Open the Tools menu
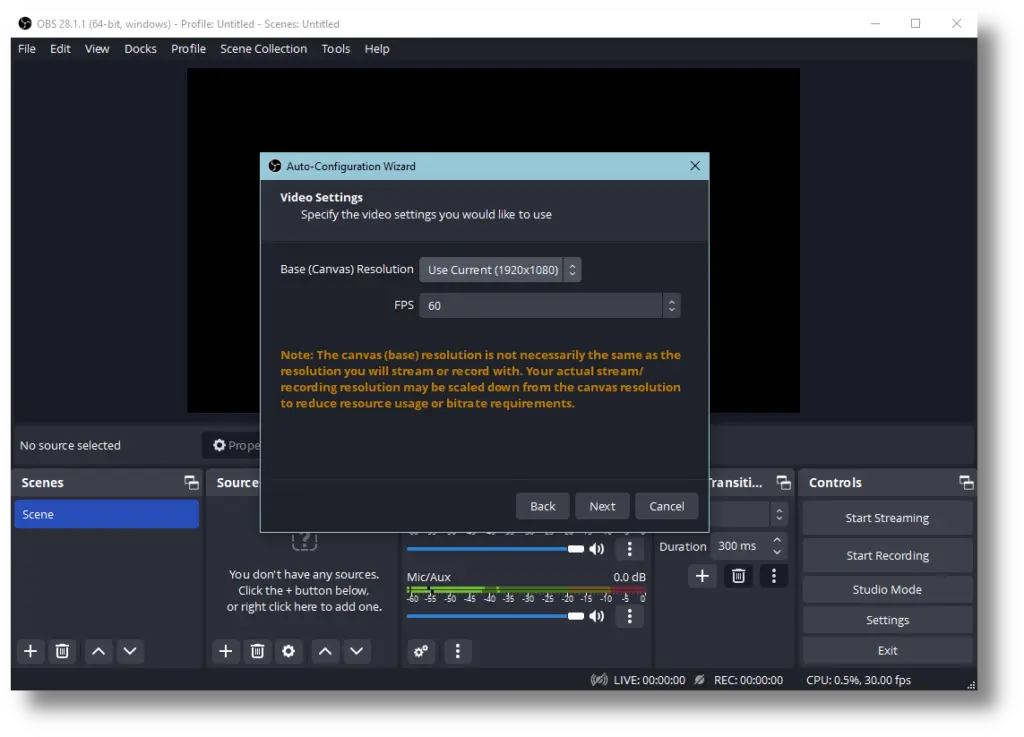1024x737 pixels. pyautogui.click(x=336, y=49)
